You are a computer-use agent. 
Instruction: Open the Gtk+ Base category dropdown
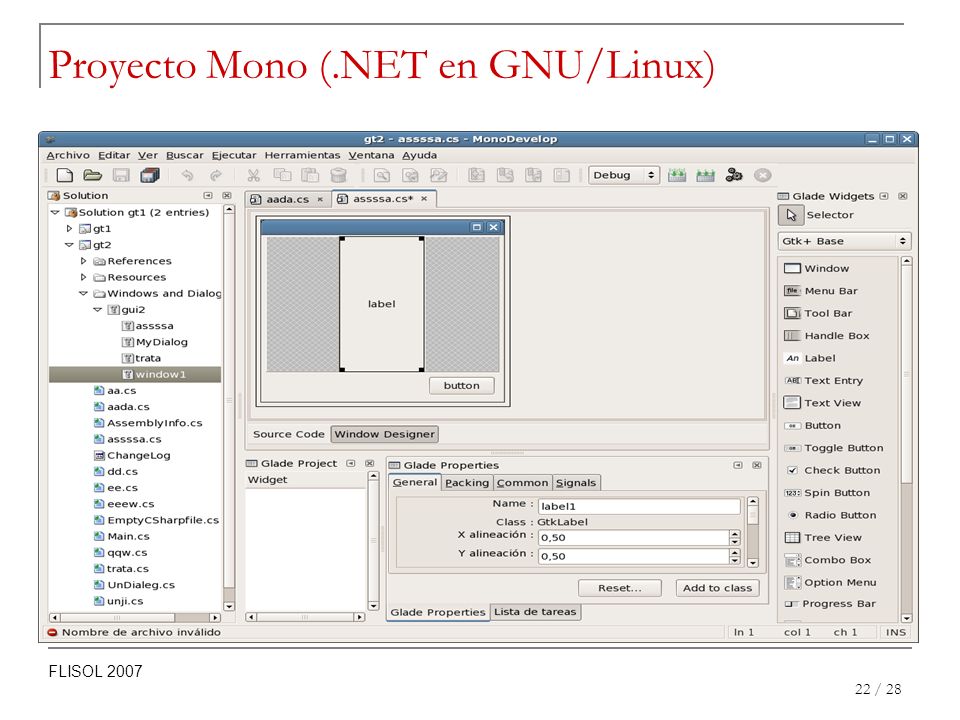[844, 241]
